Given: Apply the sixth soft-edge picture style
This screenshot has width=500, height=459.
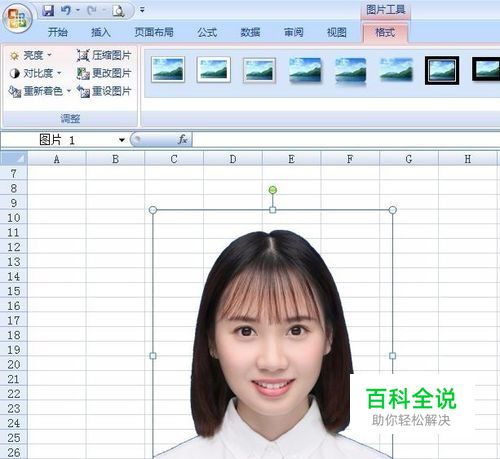Looking at the screenshot, I should pos(396,70).
